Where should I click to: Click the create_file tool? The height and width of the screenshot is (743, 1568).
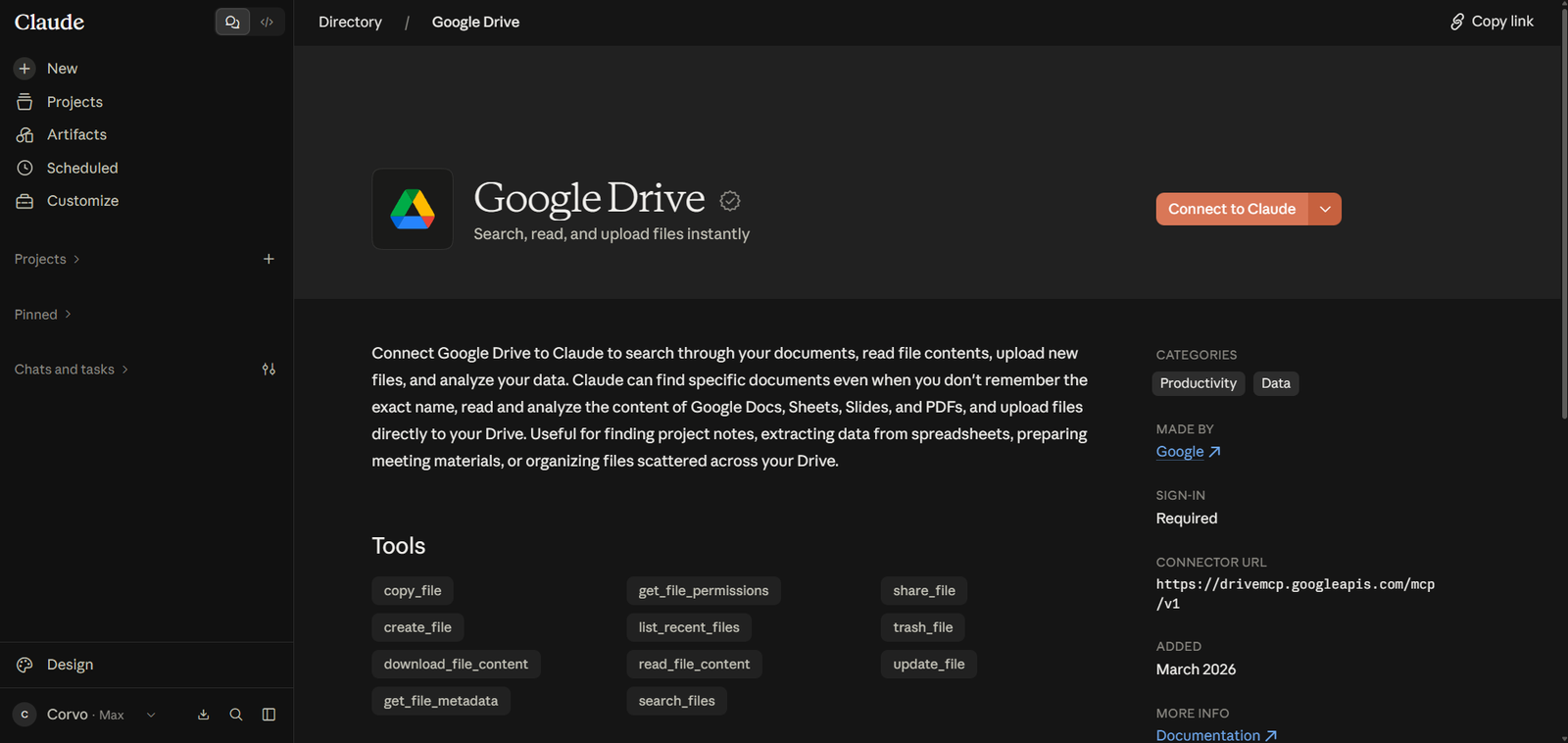point(417,627)
